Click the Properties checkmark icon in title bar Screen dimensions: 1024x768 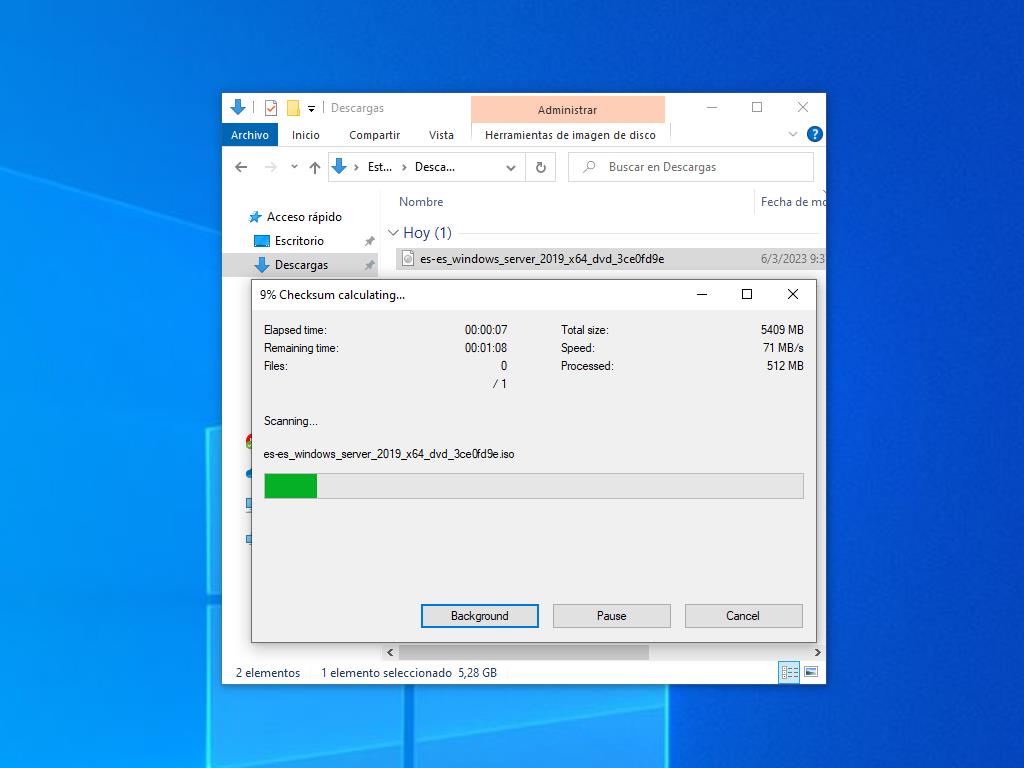271,108
